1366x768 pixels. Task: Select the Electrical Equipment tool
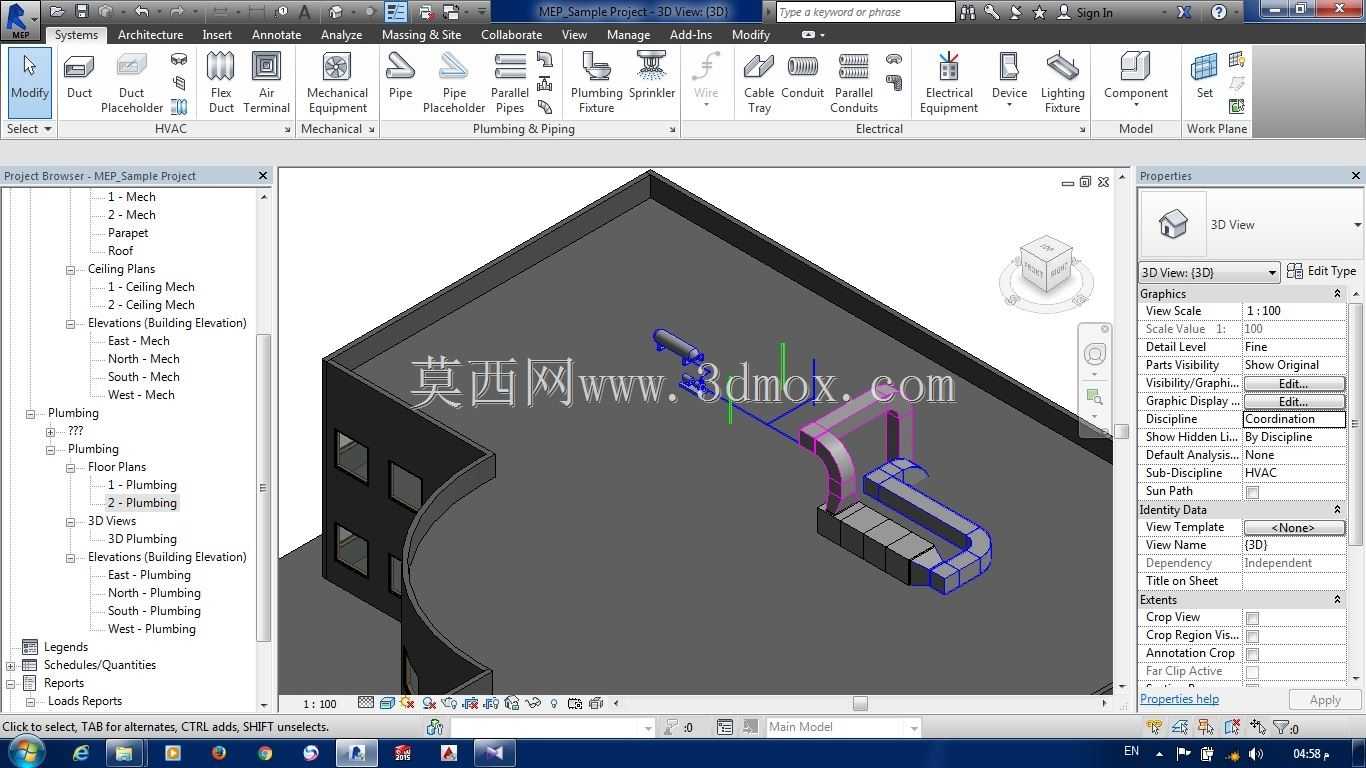tap(949, 83)
